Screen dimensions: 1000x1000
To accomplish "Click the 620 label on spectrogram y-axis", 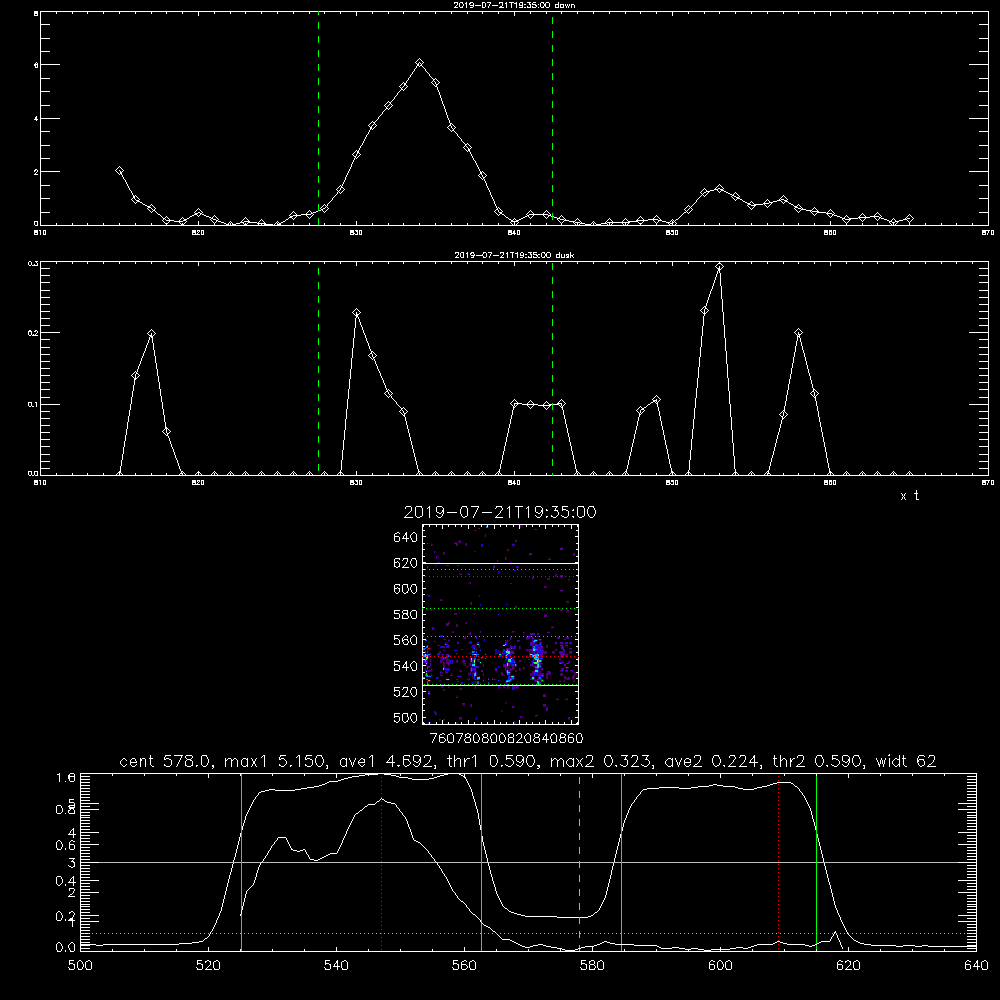I will click(x=406, y=563).
